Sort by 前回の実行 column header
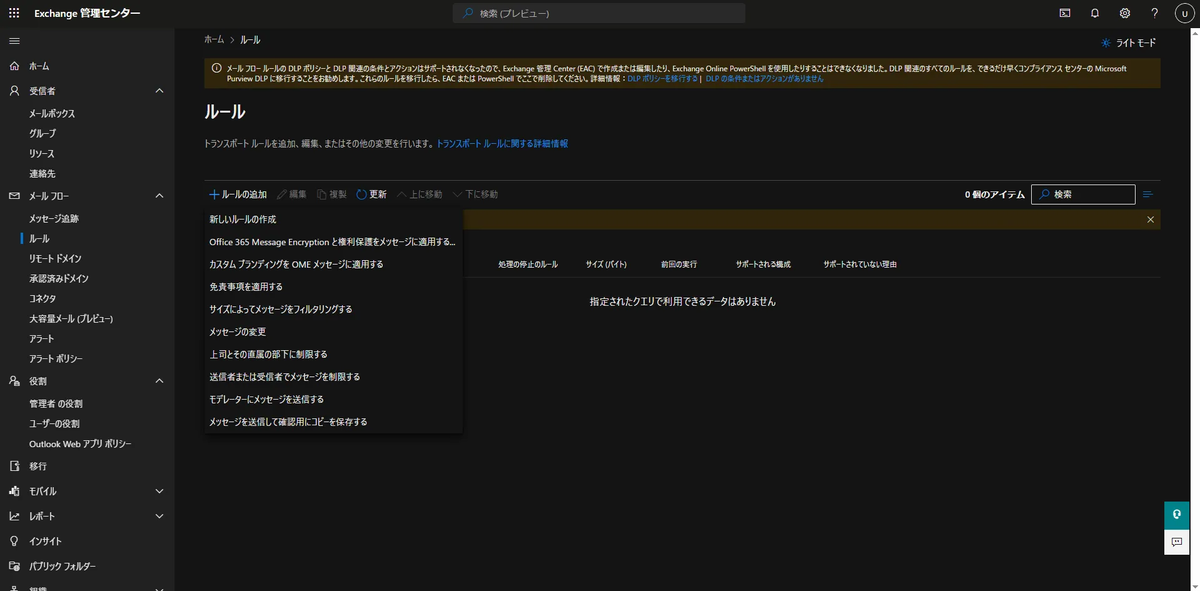 pyautogui.click(x=678, y=264)
